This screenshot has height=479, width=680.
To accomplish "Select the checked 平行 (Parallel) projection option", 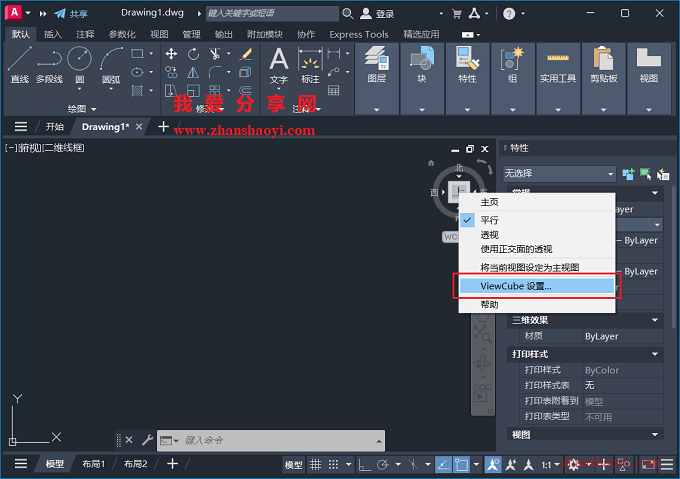I will 537,220.
